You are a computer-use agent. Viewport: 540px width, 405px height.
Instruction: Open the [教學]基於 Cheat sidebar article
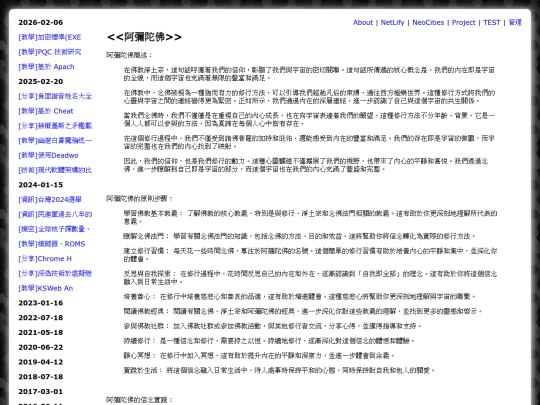click(46, 111)
